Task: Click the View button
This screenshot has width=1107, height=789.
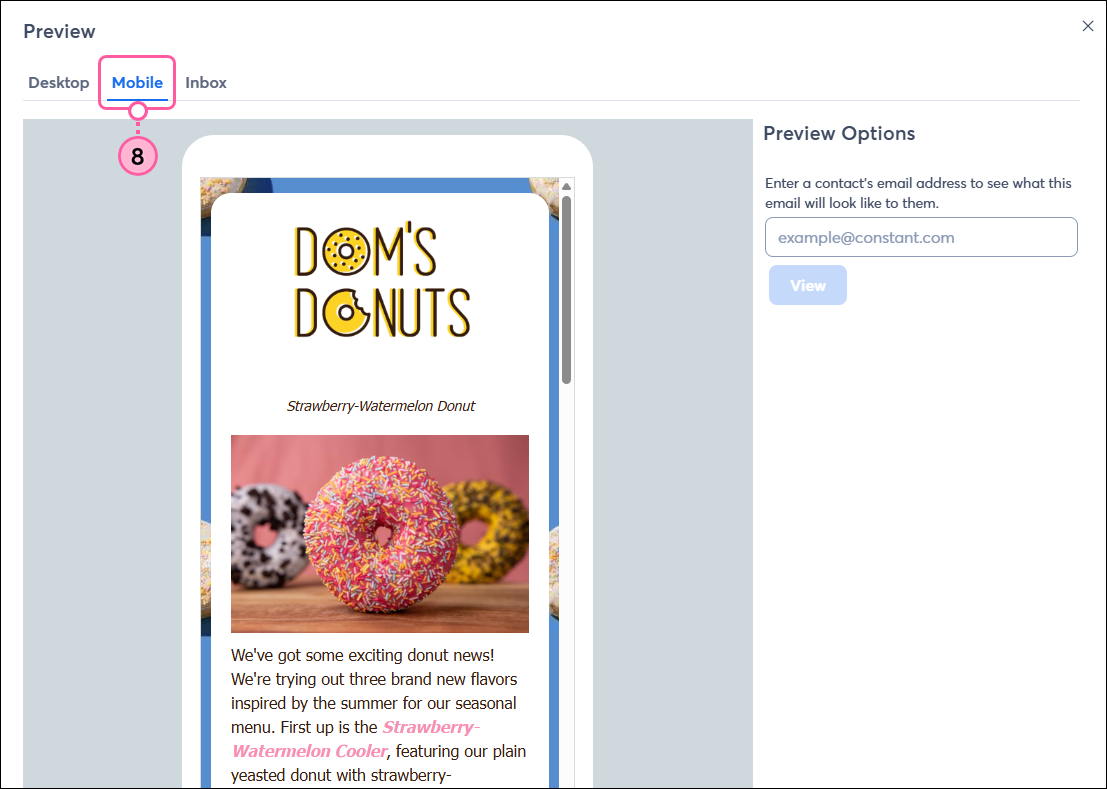Action: [808, 285]
